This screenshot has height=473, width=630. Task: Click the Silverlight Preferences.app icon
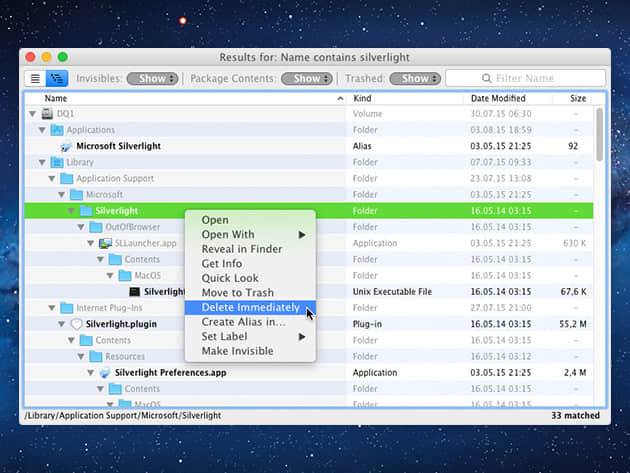(x=105, y=373)
